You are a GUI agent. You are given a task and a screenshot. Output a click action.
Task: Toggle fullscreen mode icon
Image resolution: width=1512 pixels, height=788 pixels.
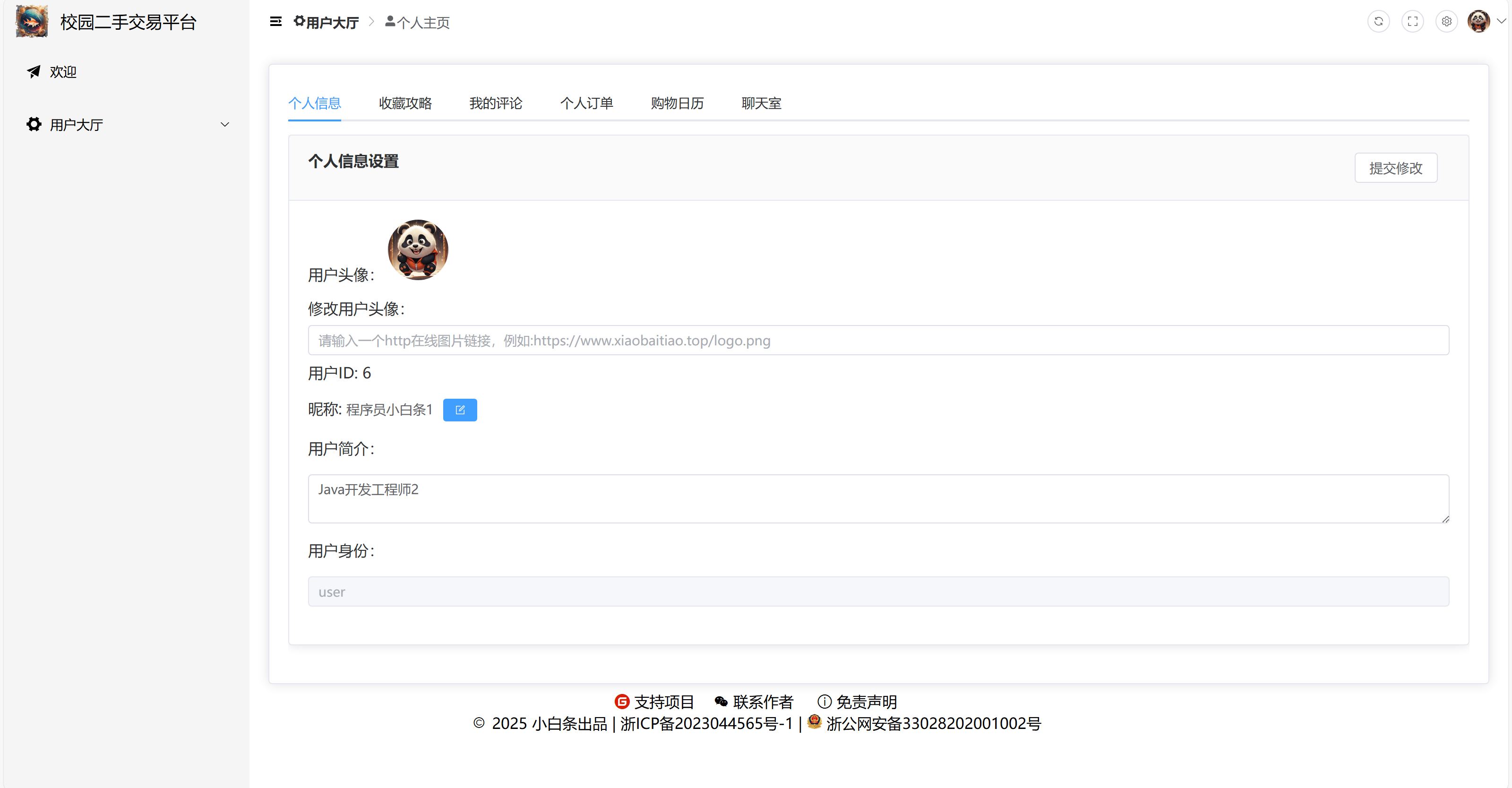point(1412,22)
